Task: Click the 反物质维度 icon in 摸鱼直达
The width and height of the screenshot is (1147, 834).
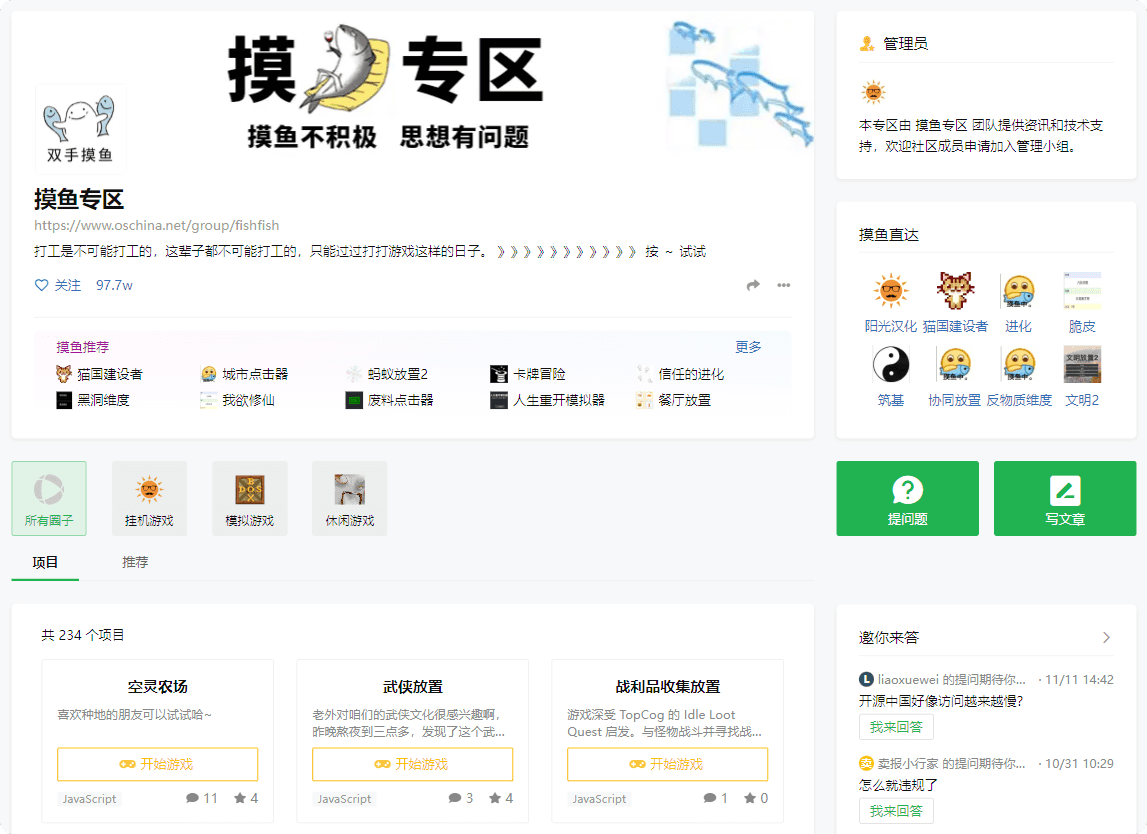Action: [1018, 364]
